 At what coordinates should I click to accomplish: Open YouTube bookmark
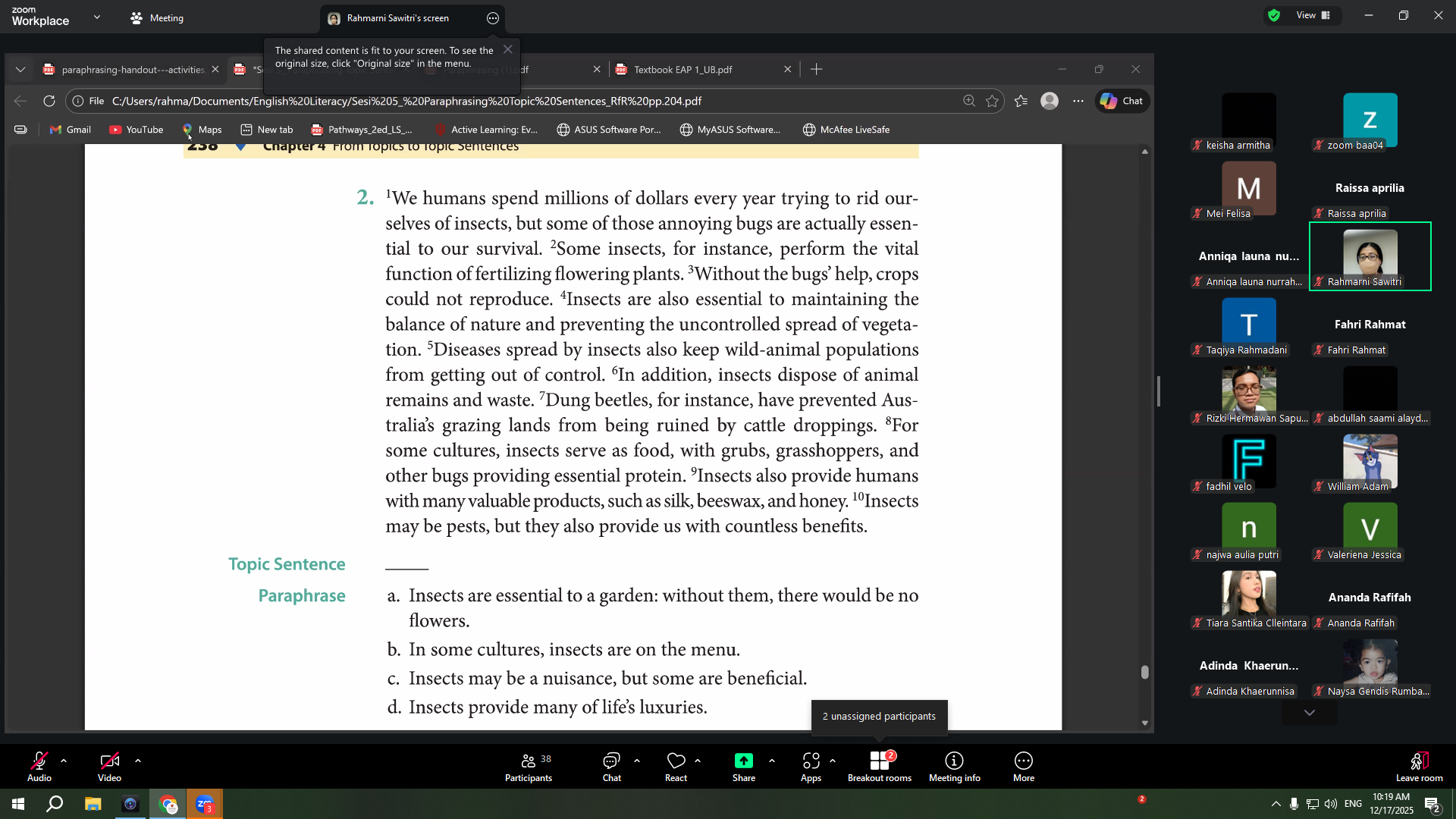click(136, 130)
